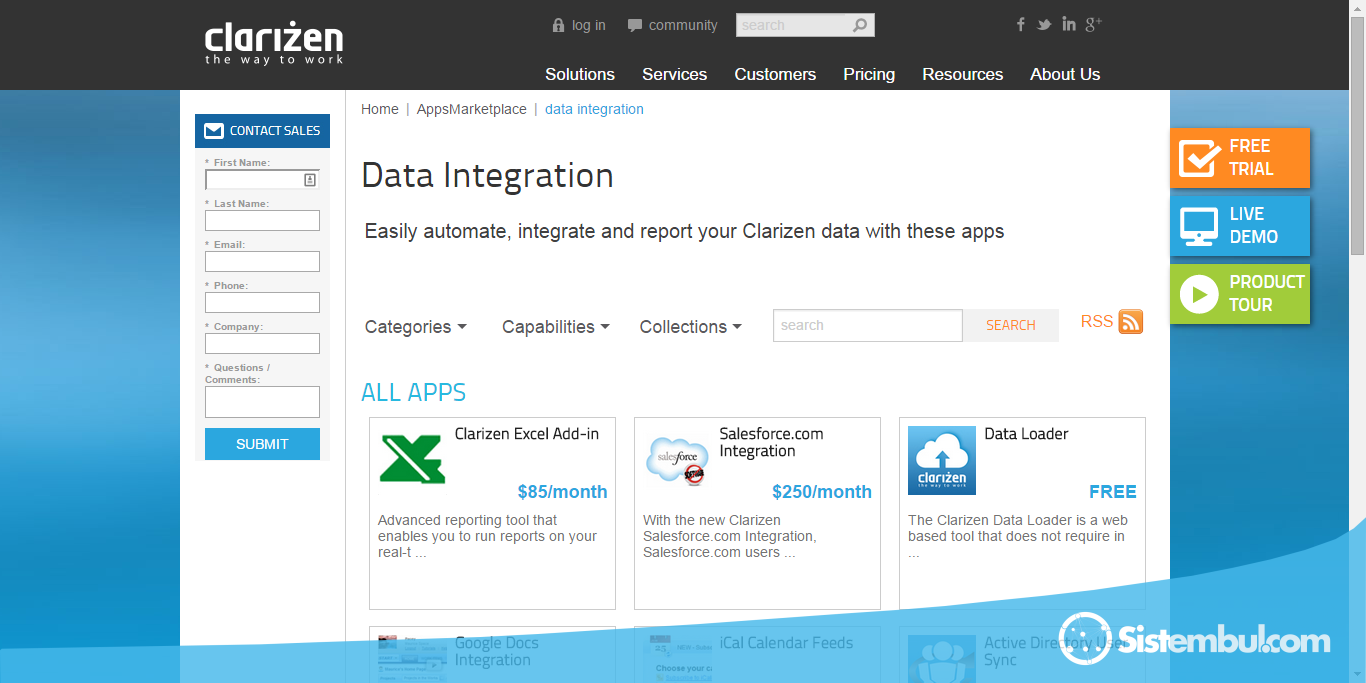Open the Google Plus icon
The image size is (1366, 683).
tap(1094, 24)
